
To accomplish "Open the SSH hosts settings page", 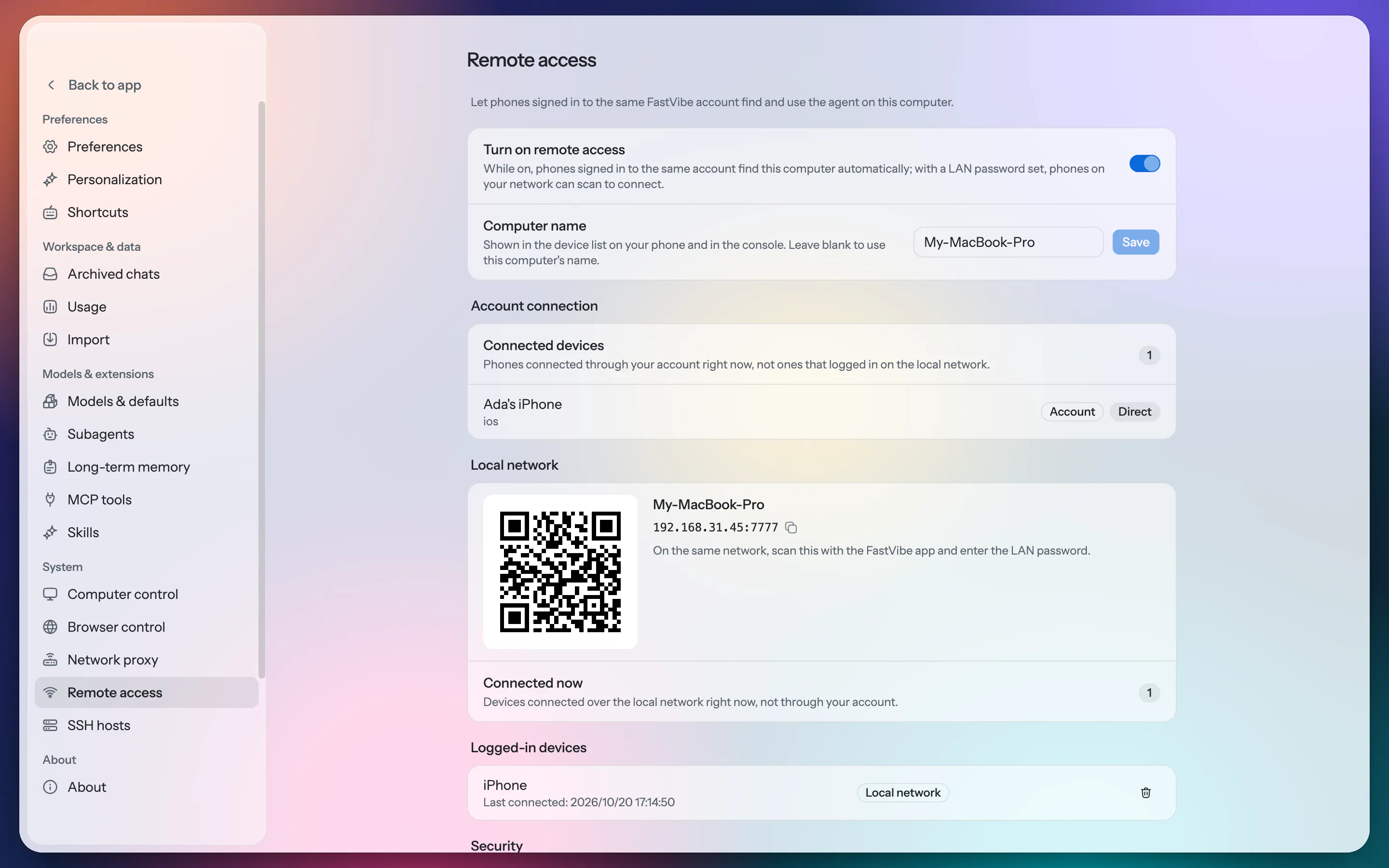I will coord(146,725).
